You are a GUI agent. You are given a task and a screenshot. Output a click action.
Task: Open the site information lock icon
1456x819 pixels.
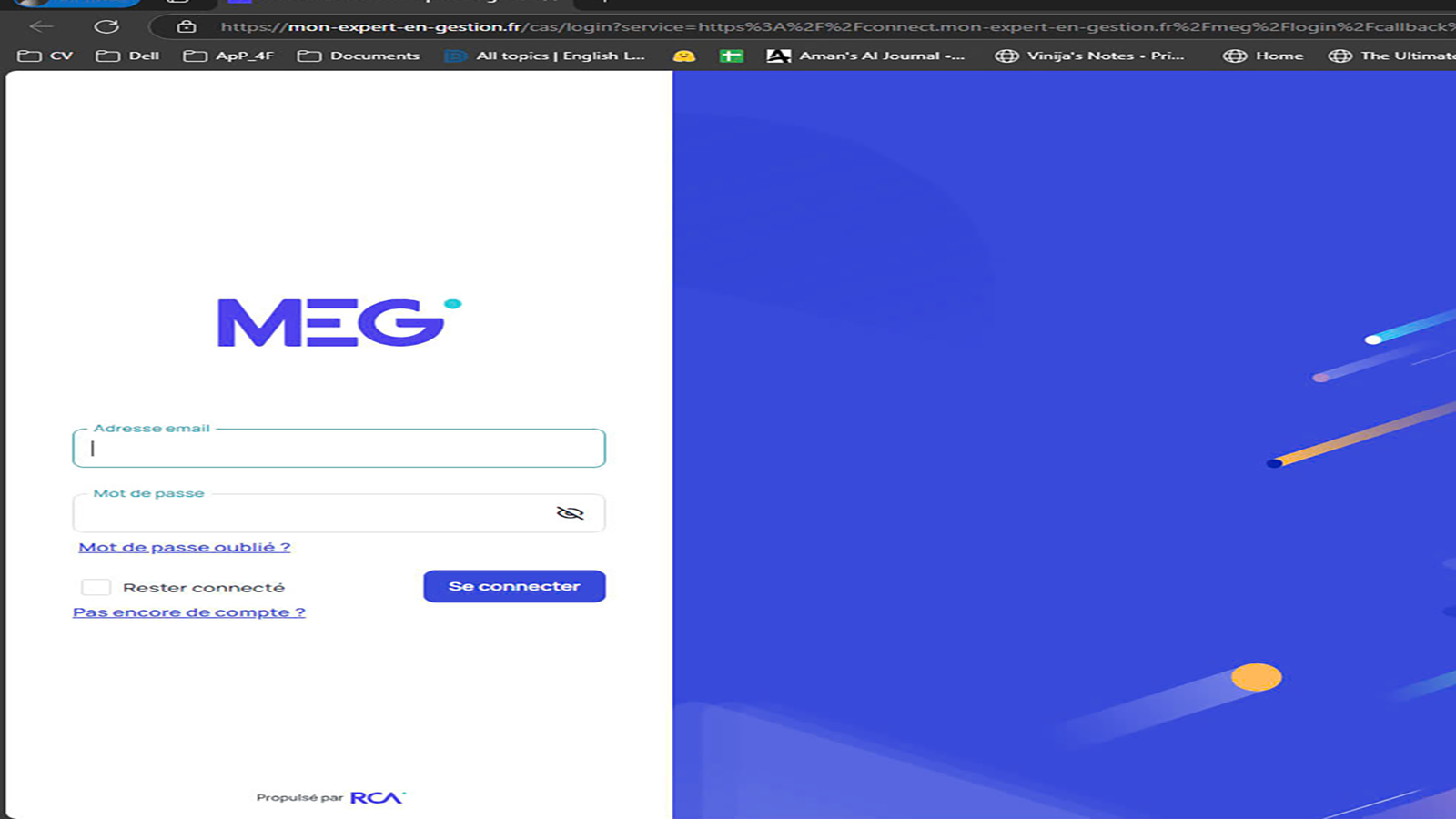tap(187, 26)
